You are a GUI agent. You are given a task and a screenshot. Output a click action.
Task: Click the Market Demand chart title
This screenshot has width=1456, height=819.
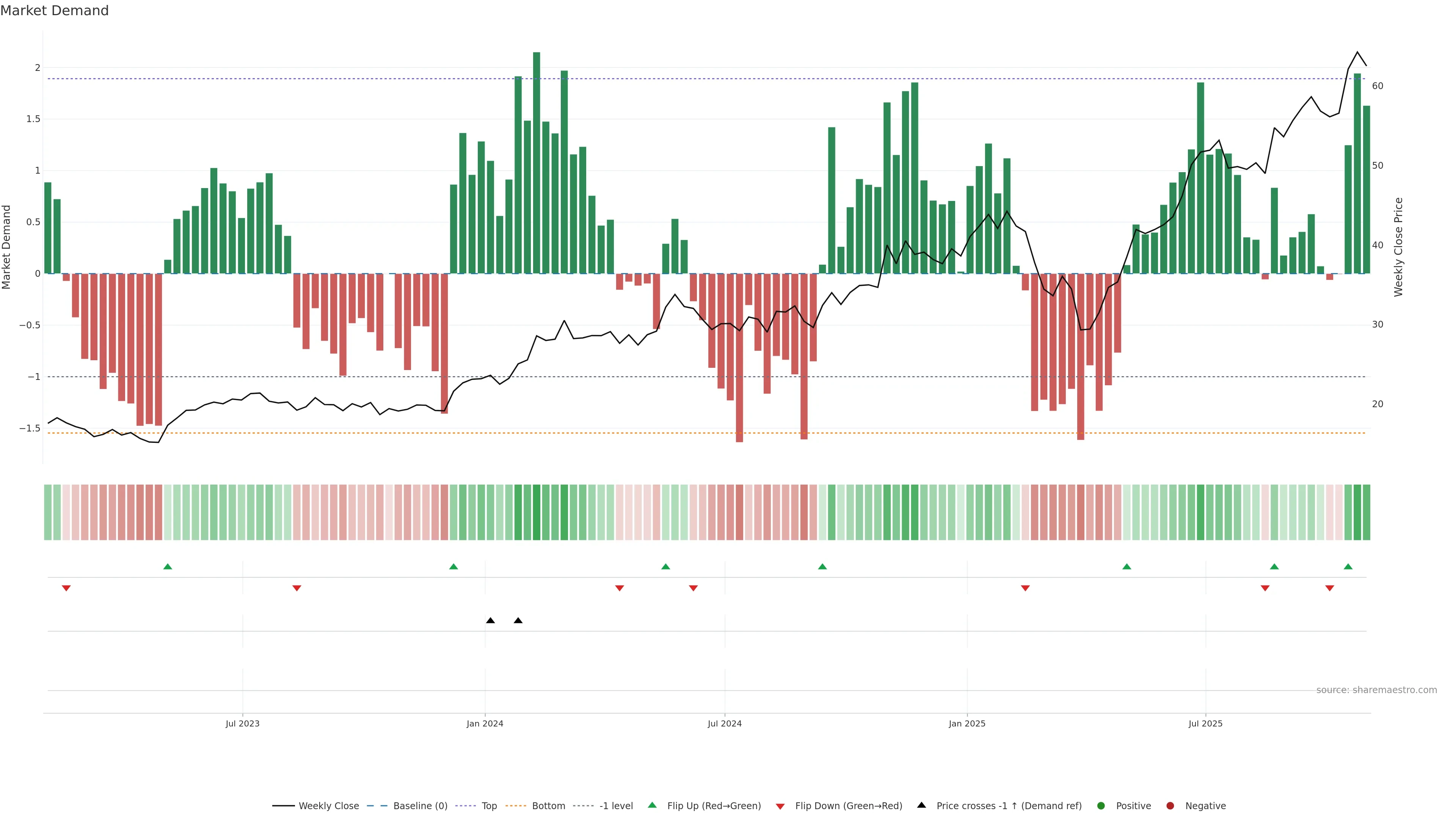pos(54,11)
